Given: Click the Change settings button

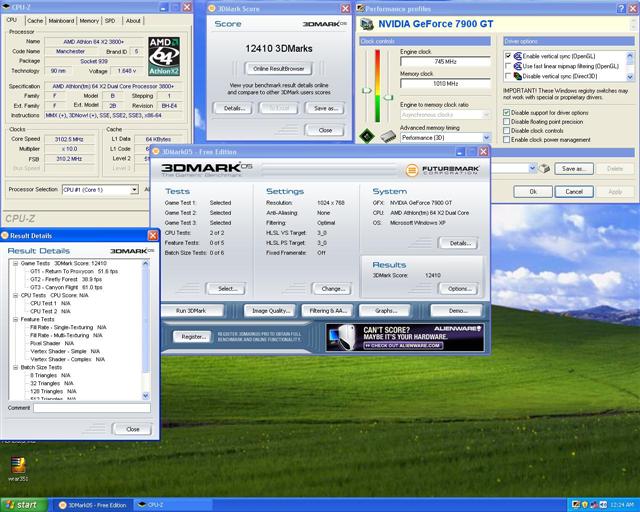Looking at the screenshot, I should (332, 289).
